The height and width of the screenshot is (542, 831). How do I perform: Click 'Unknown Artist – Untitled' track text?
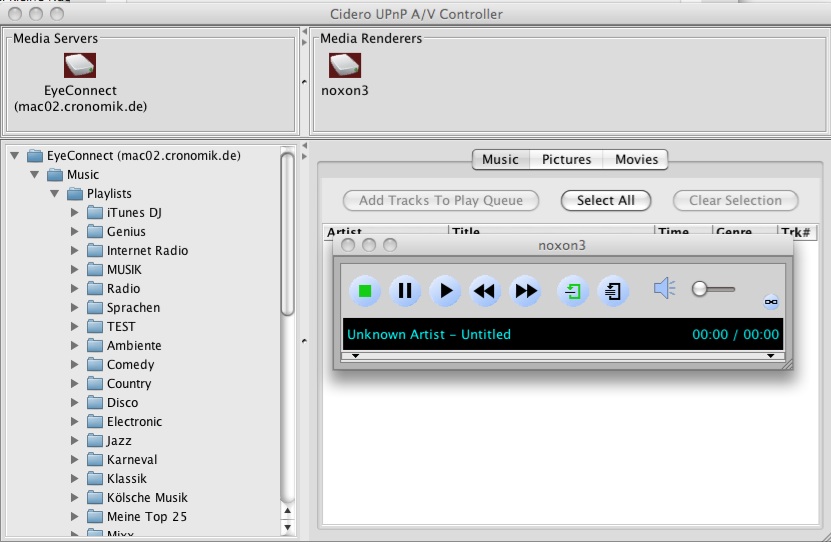coord(429,334)
